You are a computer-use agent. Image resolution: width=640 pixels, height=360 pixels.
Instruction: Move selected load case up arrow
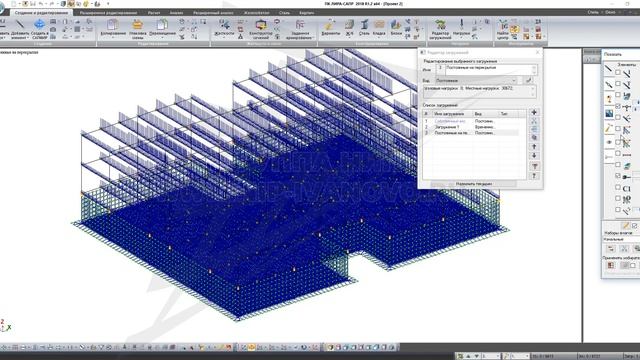pos(534,147)
